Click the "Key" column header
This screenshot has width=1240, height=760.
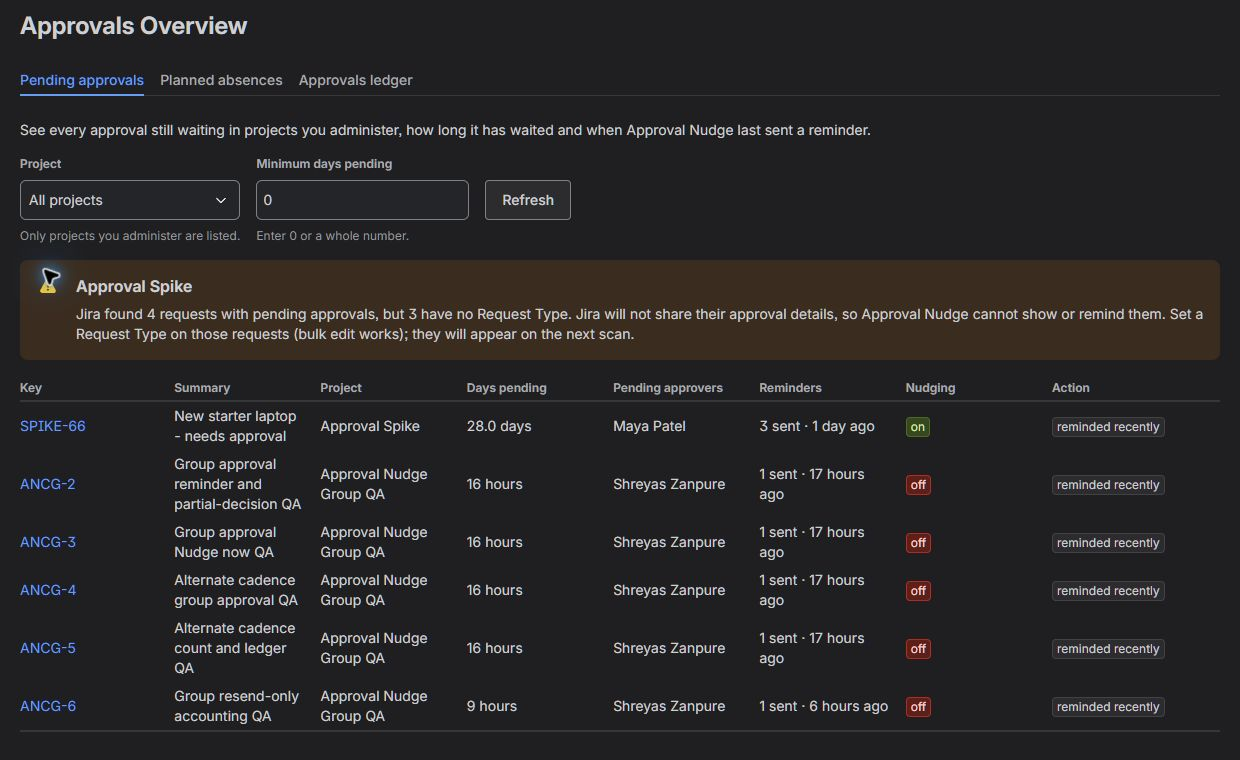(x=31, y=388)
